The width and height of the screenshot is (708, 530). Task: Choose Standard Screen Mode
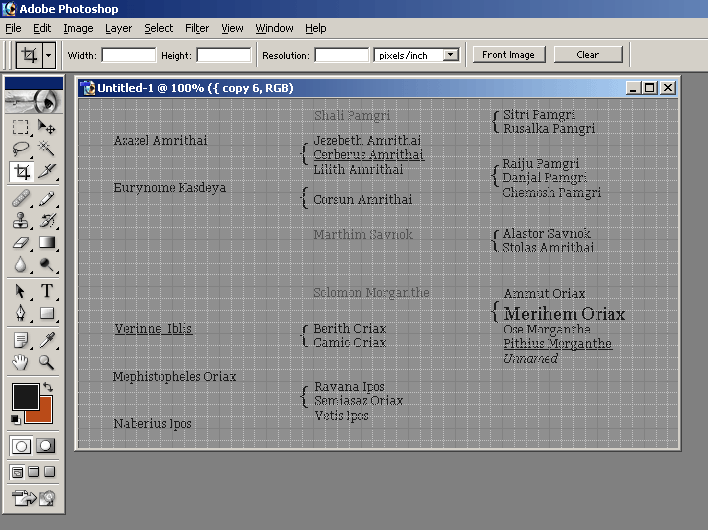click(x=17, y=472)
